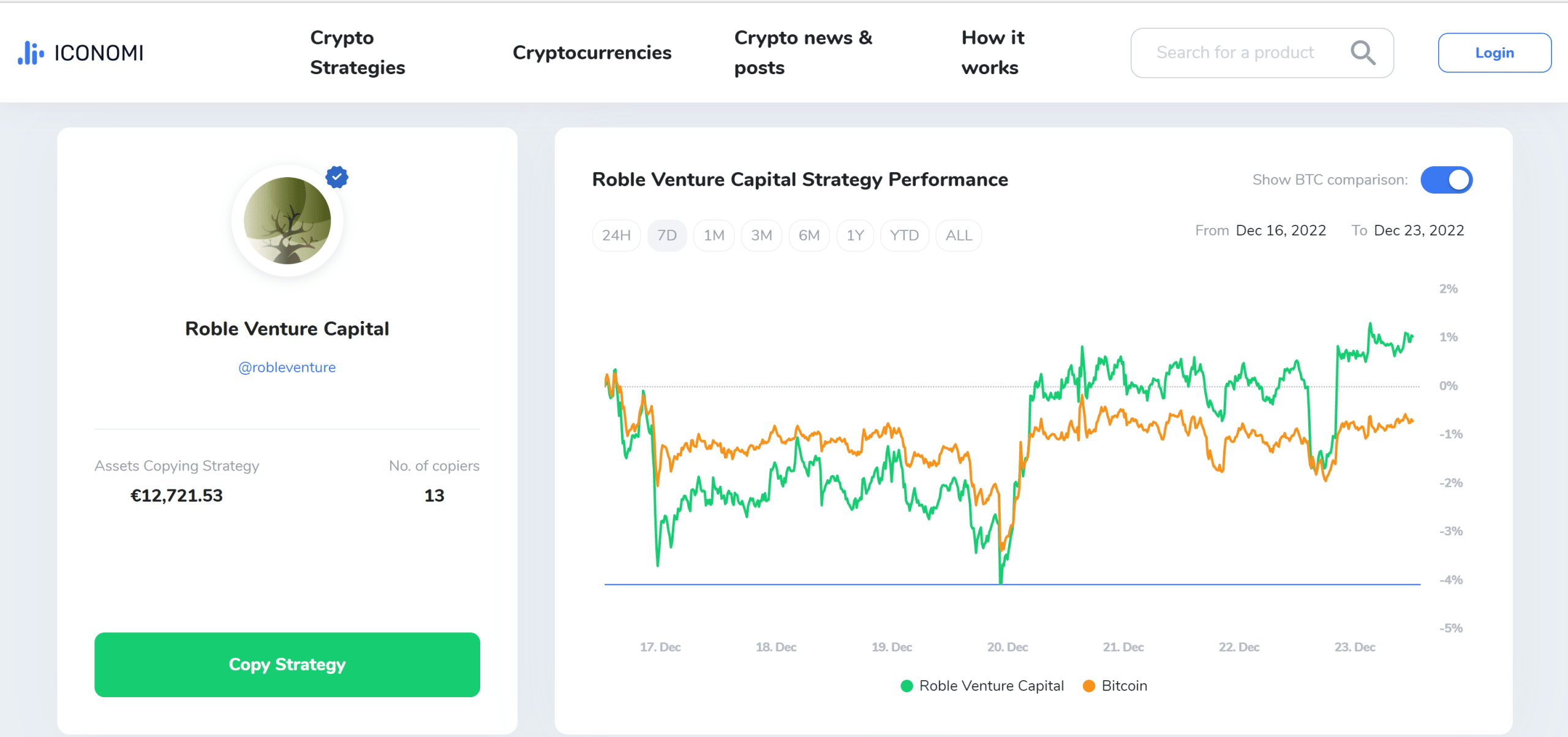Select the 24H time range
1568x737 pixels.
616,235
